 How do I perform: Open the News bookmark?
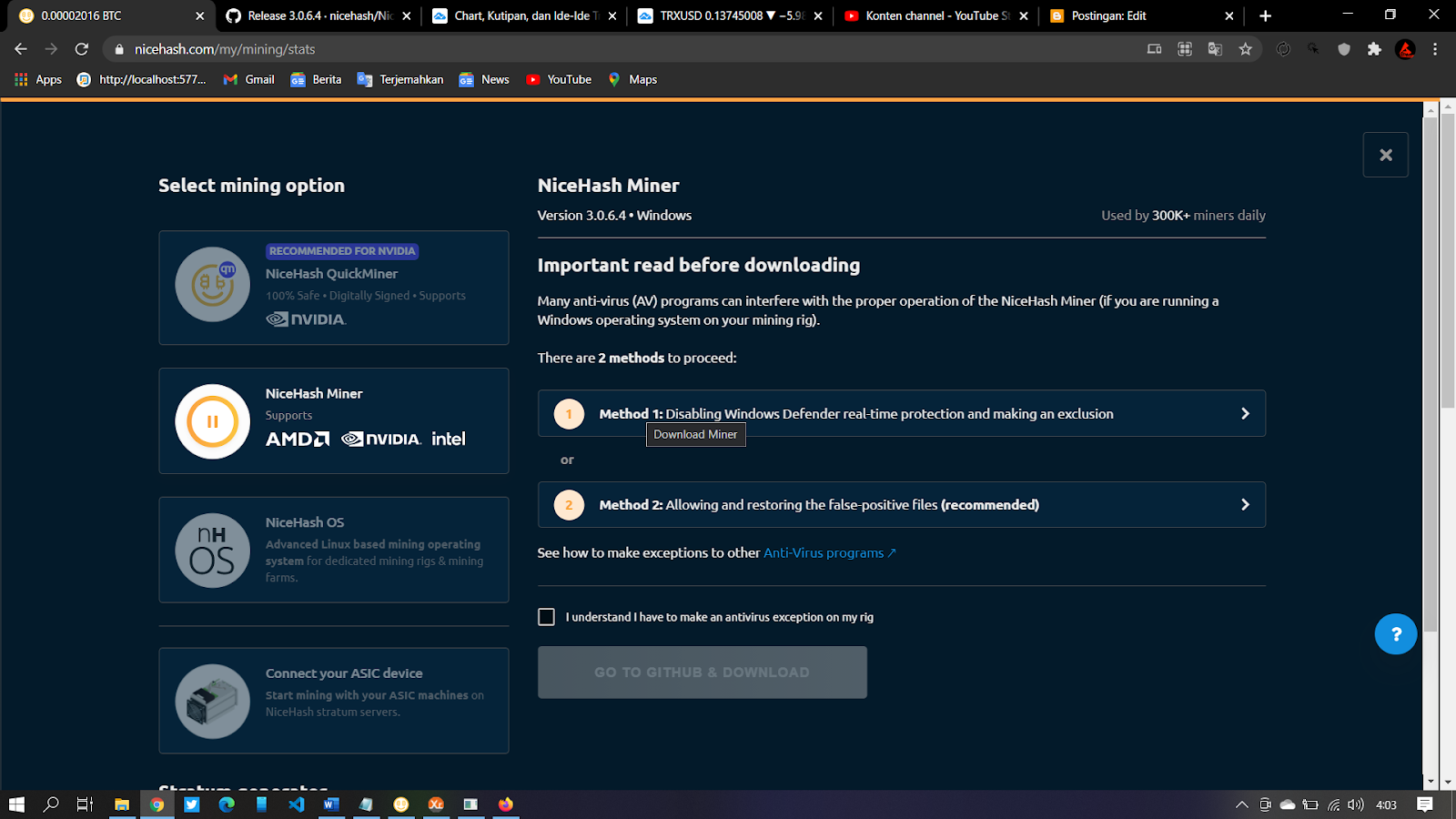[x=484, y=79]
